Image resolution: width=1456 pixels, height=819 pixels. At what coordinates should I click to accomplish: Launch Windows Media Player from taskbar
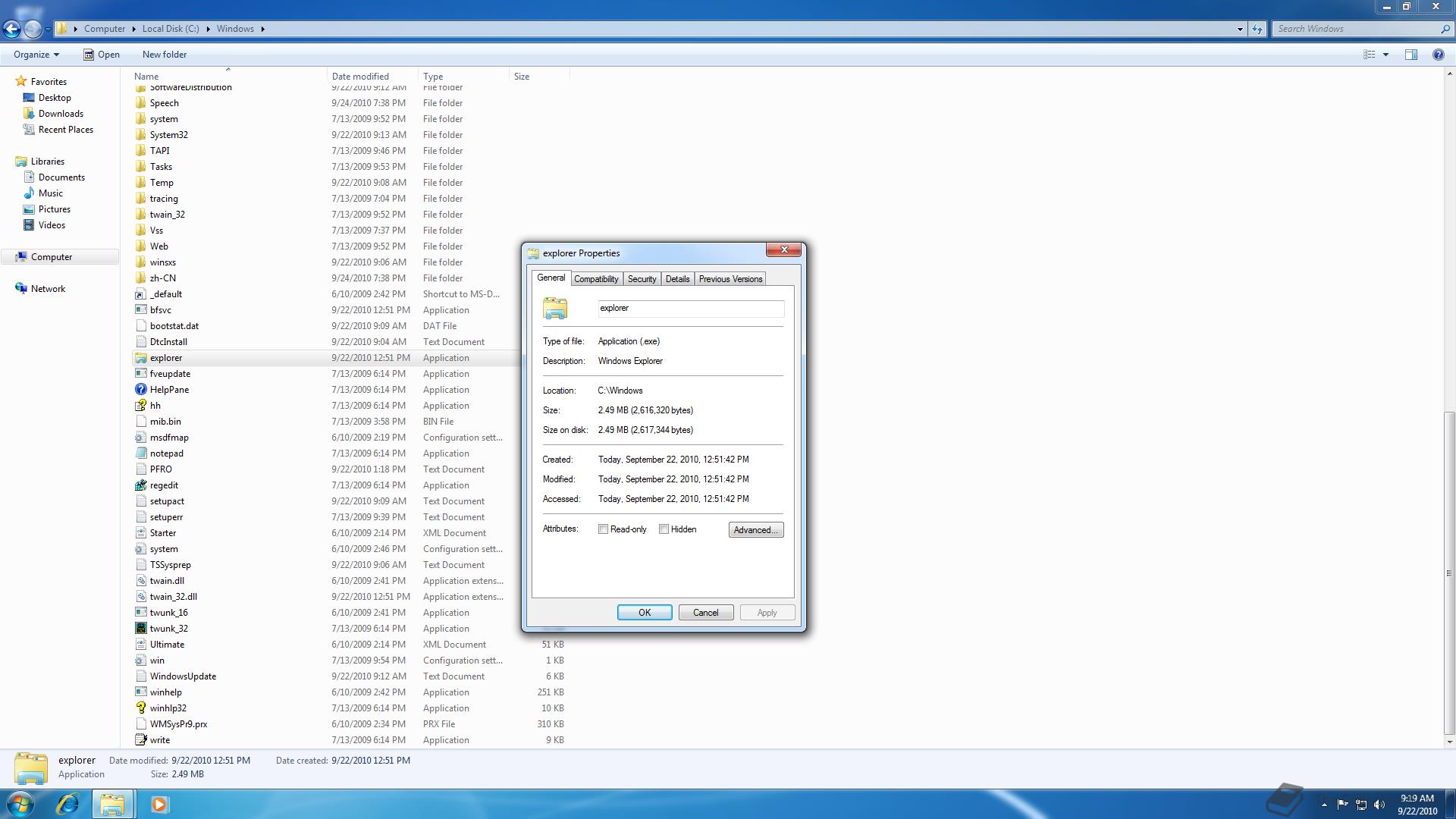tap(158, 804)
